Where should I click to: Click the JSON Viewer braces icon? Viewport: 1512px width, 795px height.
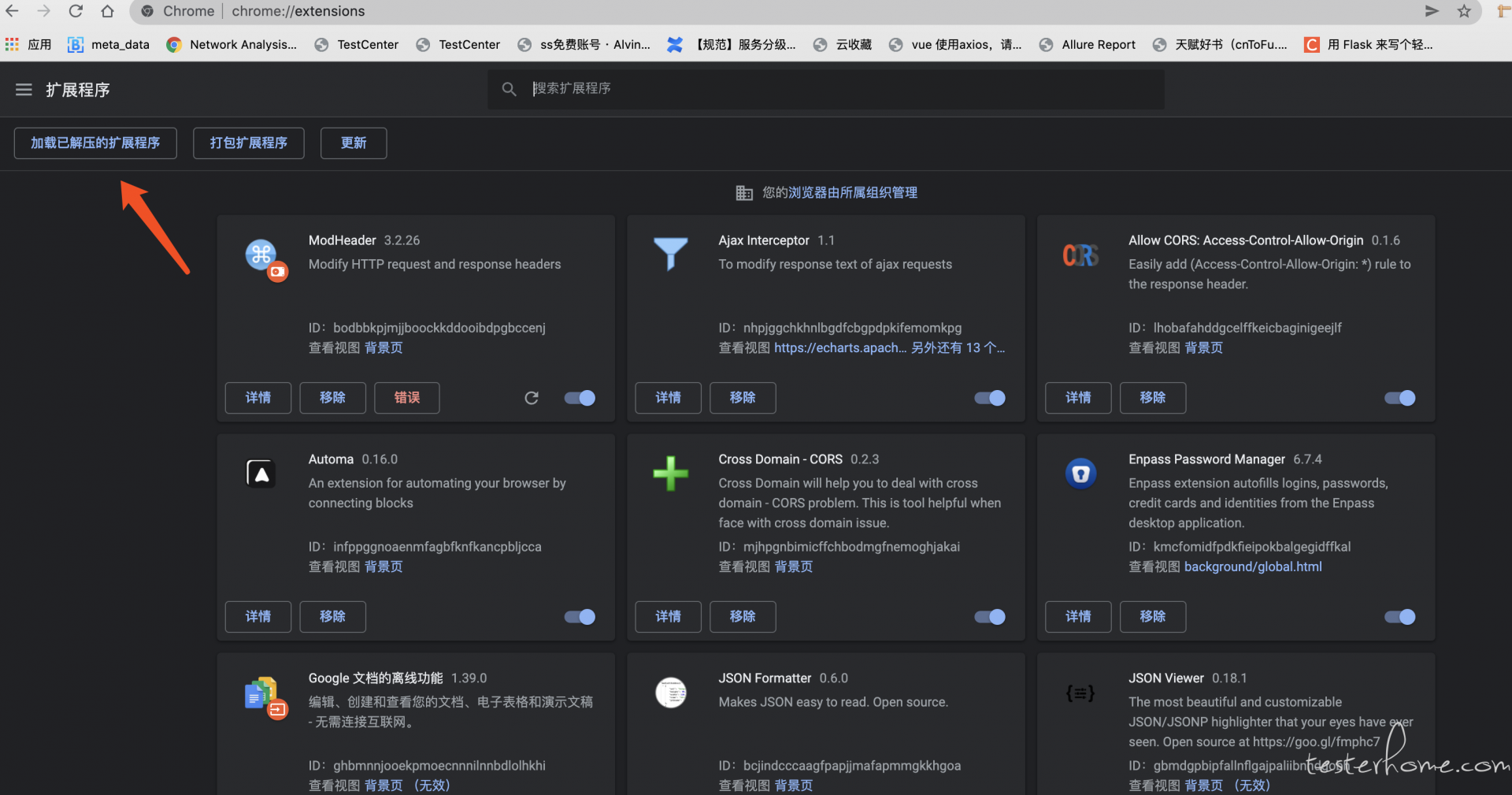pyautogui.click(x=1080, y=693)
